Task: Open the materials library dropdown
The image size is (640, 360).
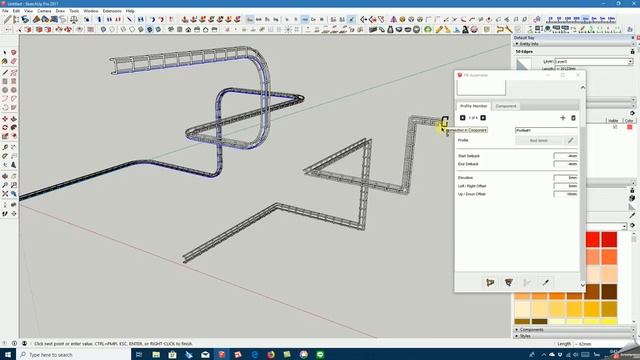Action: (x=624, y=226)
